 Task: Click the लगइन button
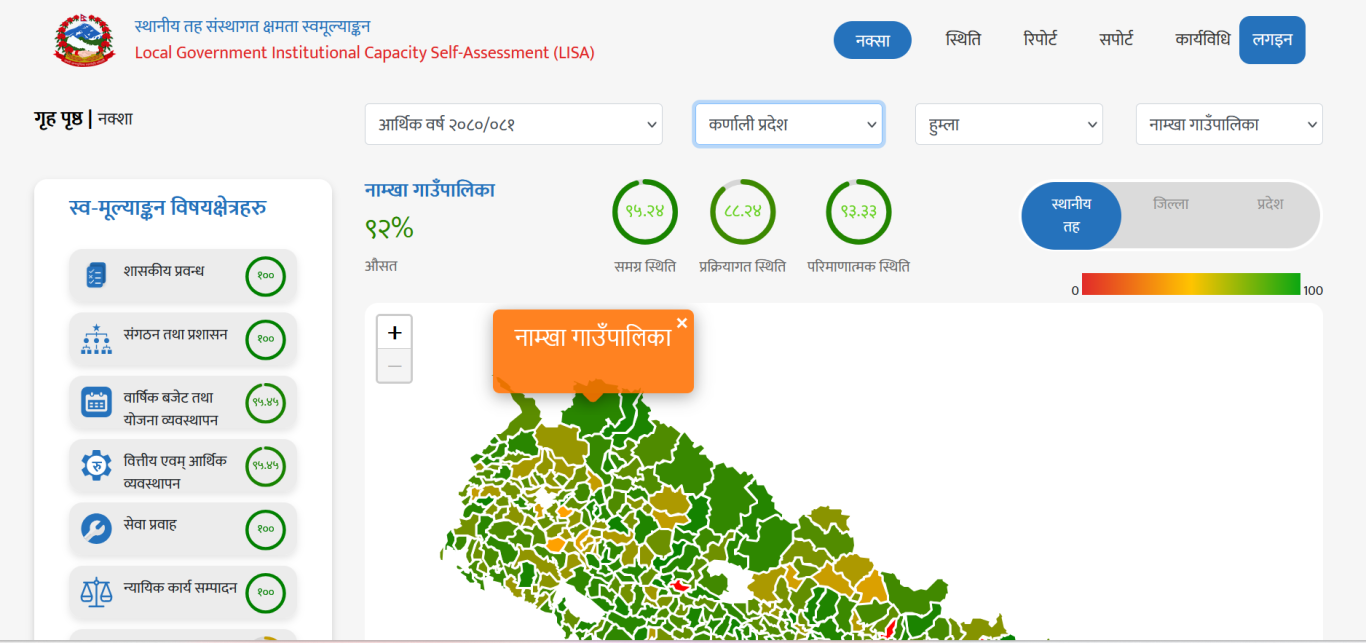[x=1272, y=40]
